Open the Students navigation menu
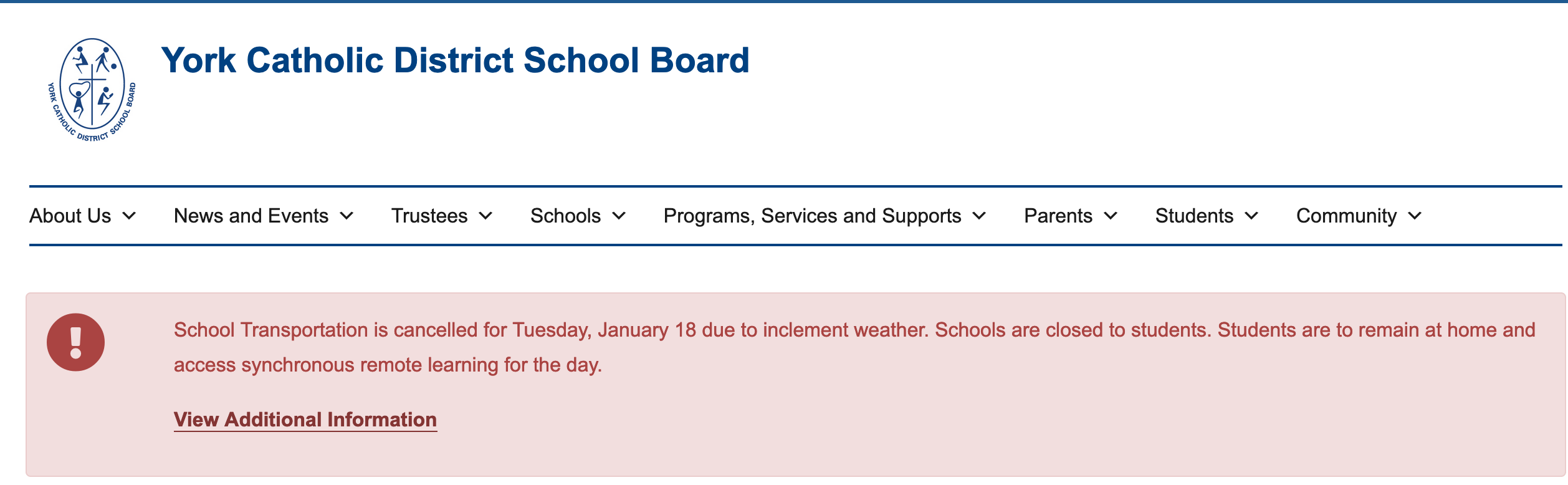 [x=1194, y=216]
